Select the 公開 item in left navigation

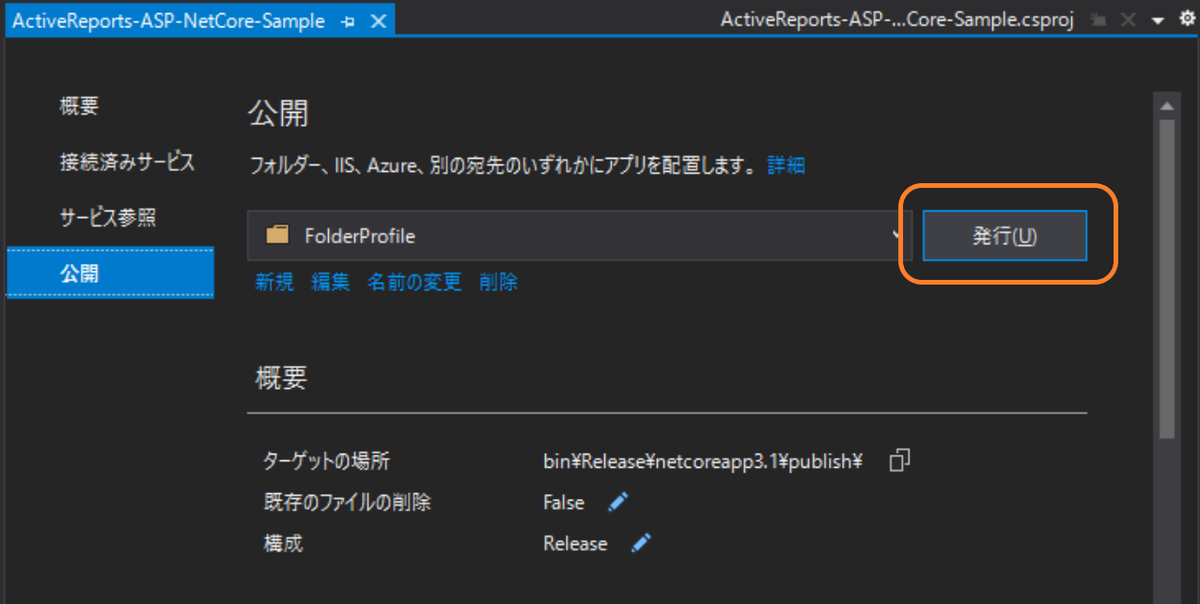tap(110, 273)
